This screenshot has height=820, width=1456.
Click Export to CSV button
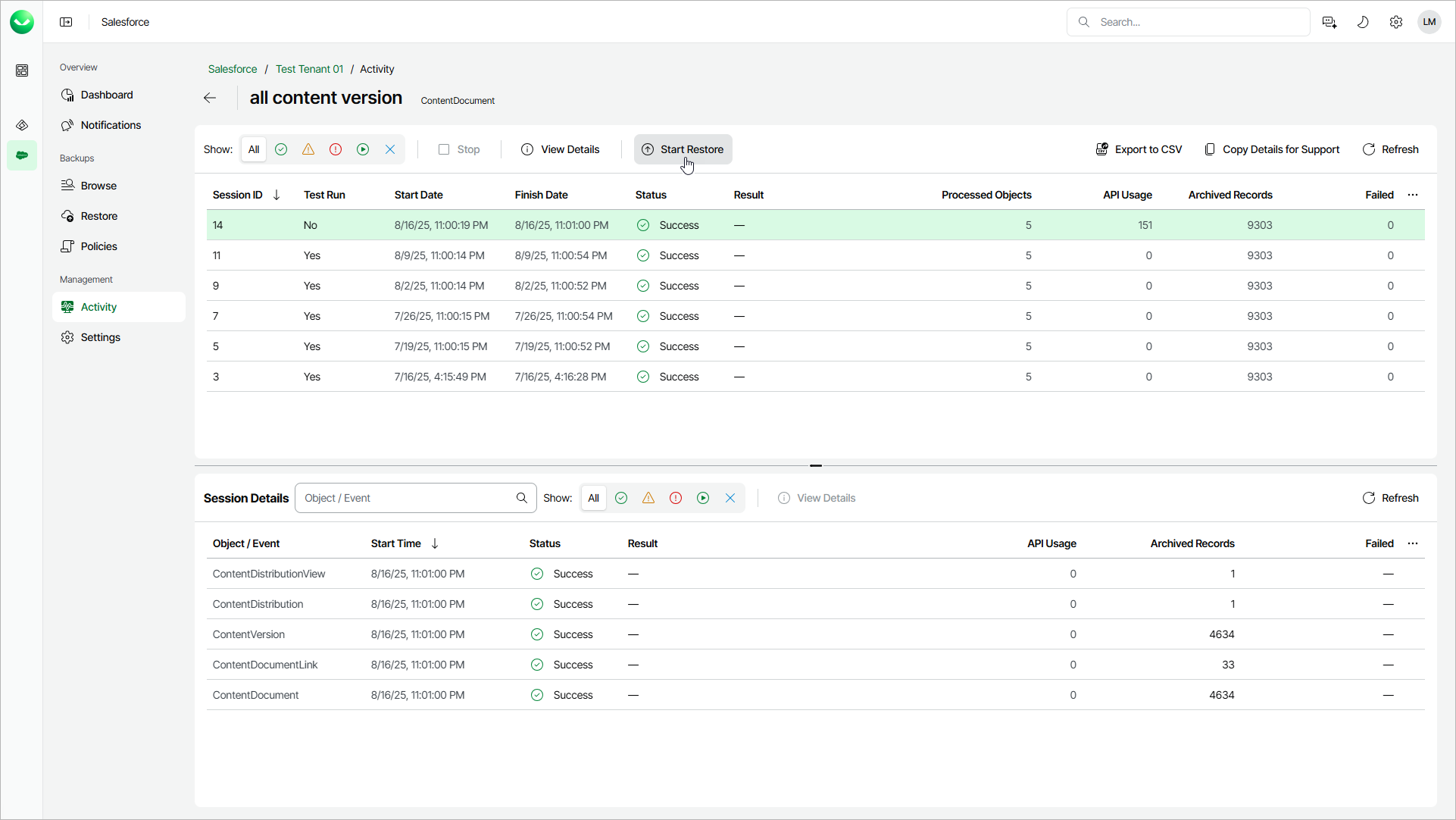click(x=1139, y=149)
